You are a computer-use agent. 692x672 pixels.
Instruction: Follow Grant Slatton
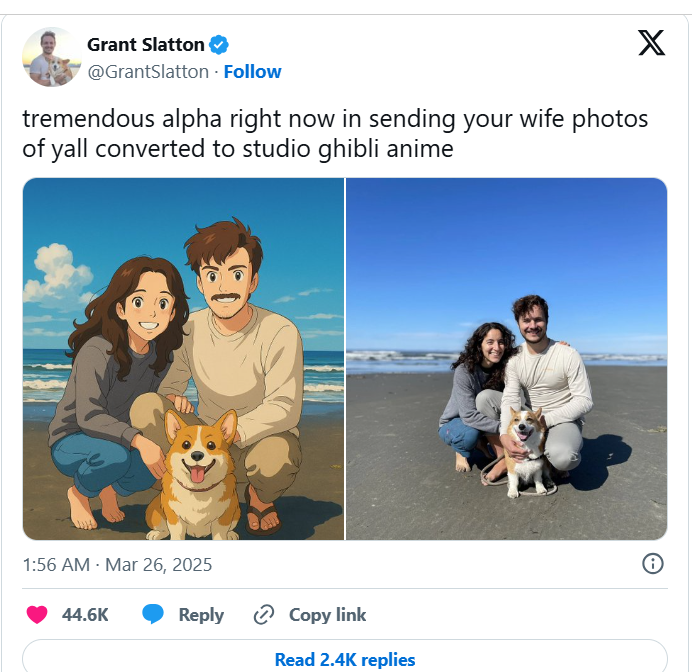(252, 71)
